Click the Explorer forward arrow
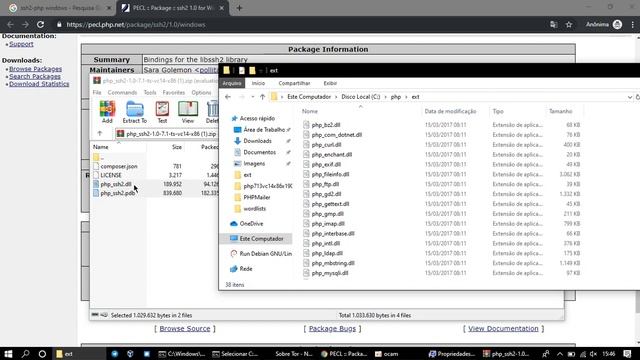 pos(241,97)
